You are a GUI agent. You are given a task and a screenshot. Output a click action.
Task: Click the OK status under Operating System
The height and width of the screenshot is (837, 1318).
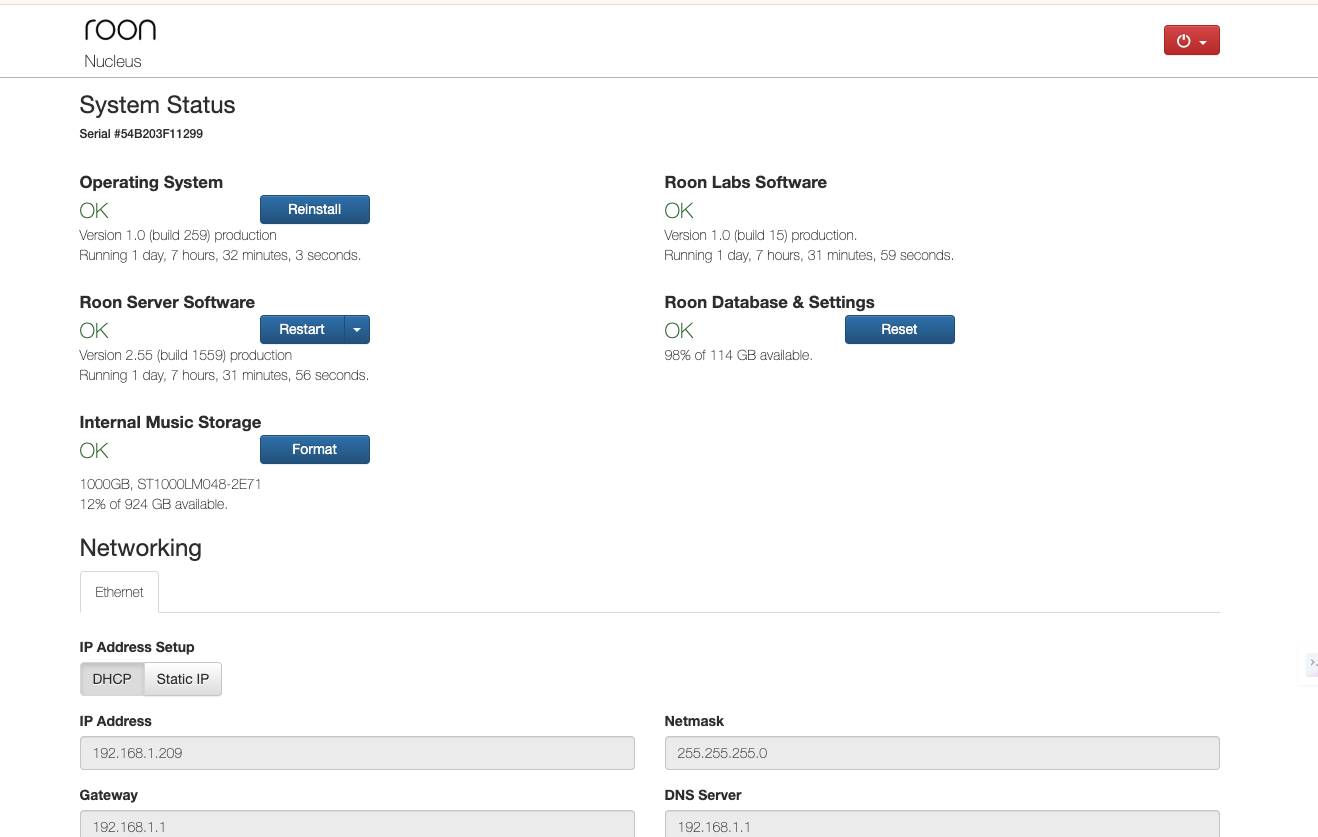94,210
